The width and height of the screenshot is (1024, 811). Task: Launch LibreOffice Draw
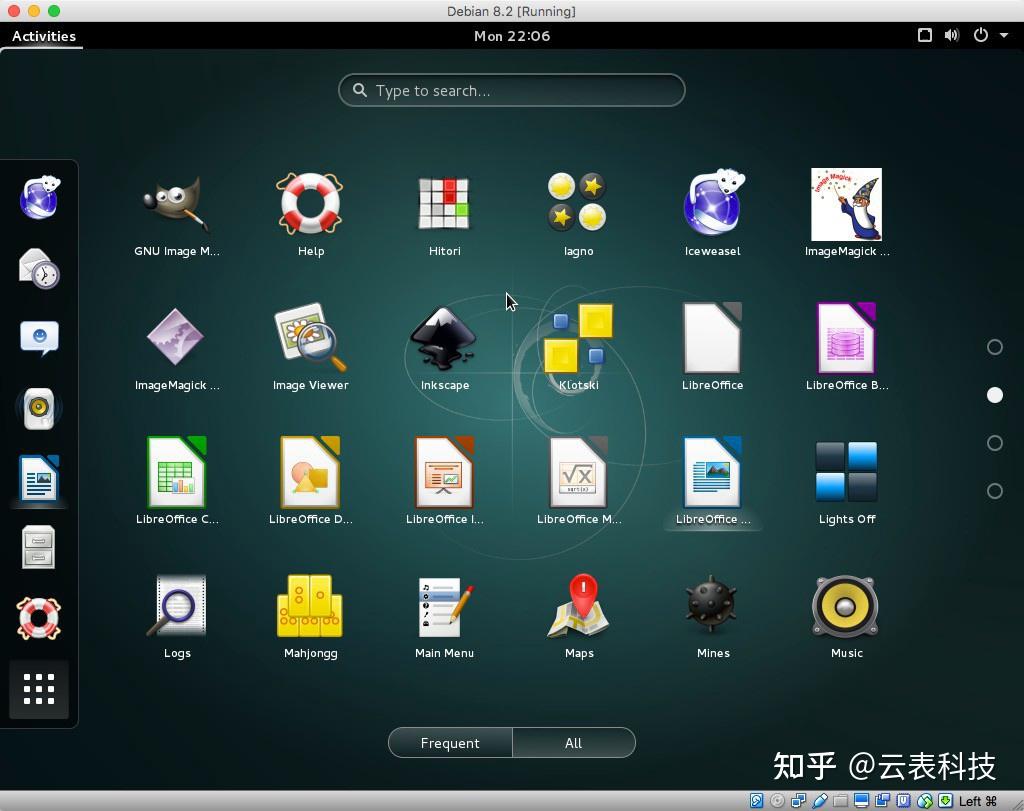click(310, 482)
